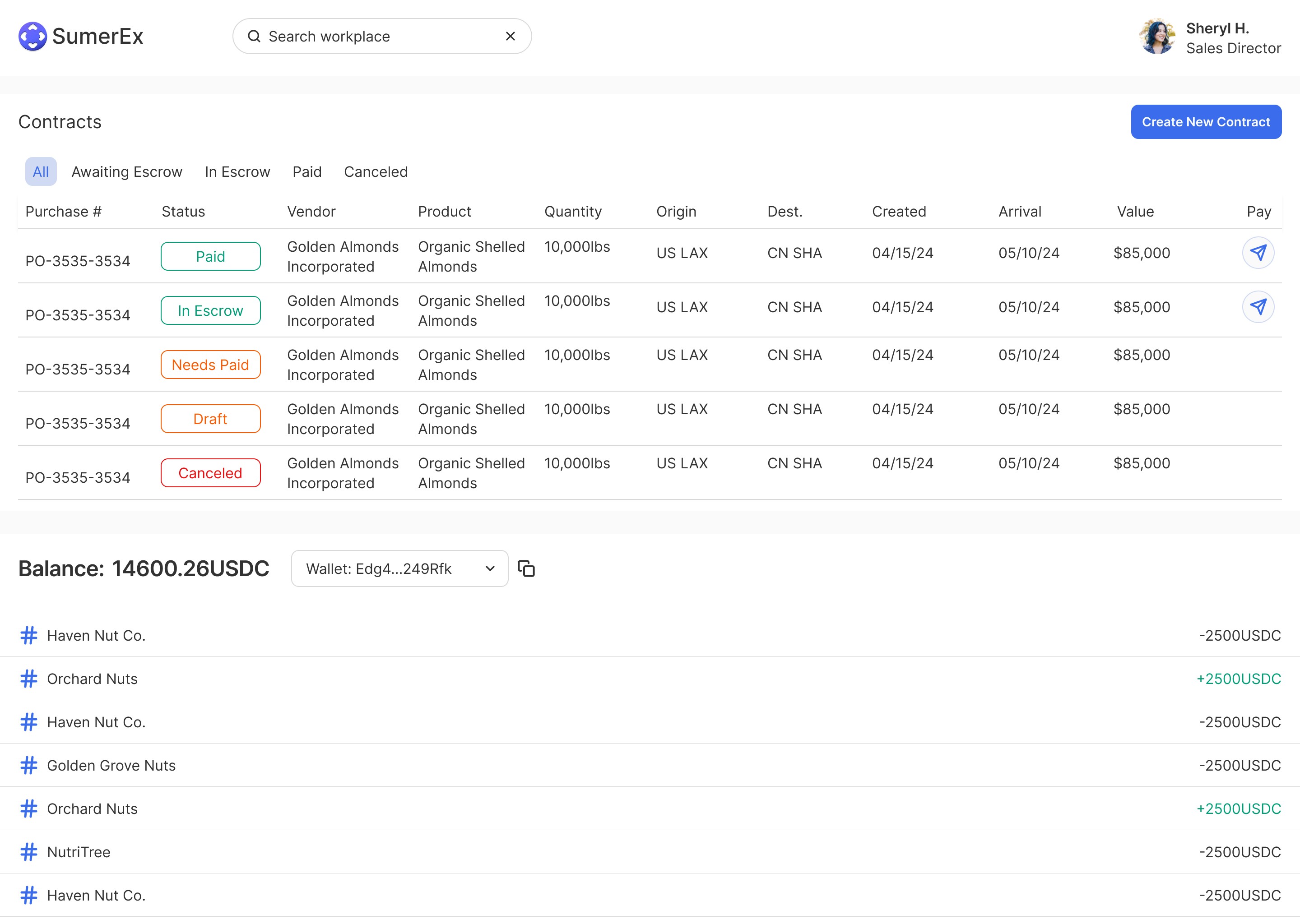
Task: Copy the wallet address with the copy icon
Action: (x=526, y=568)
